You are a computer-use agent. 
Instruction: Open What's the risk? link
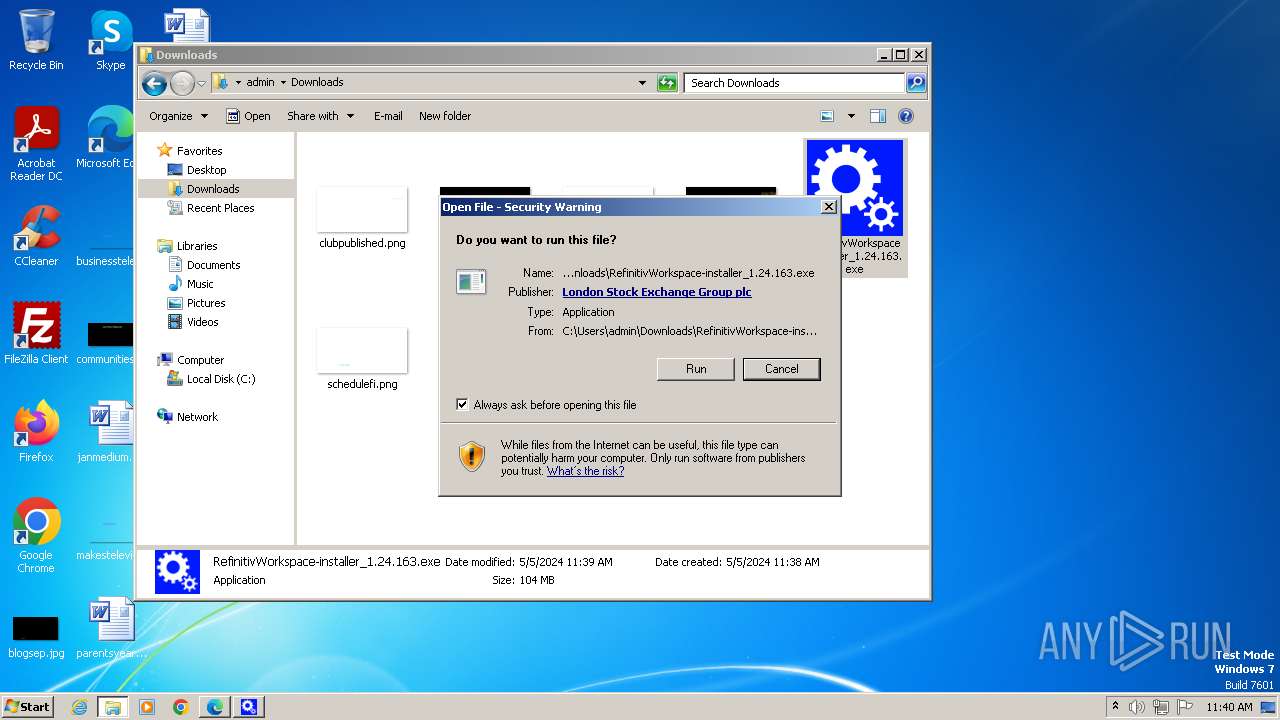585,471
